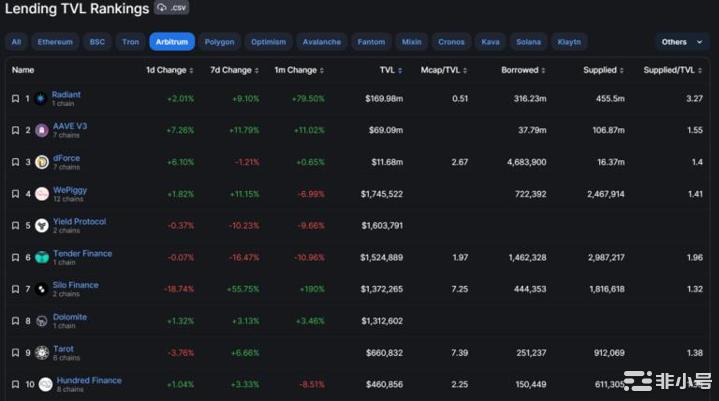Sort table by TVL column

pos(390,71)
